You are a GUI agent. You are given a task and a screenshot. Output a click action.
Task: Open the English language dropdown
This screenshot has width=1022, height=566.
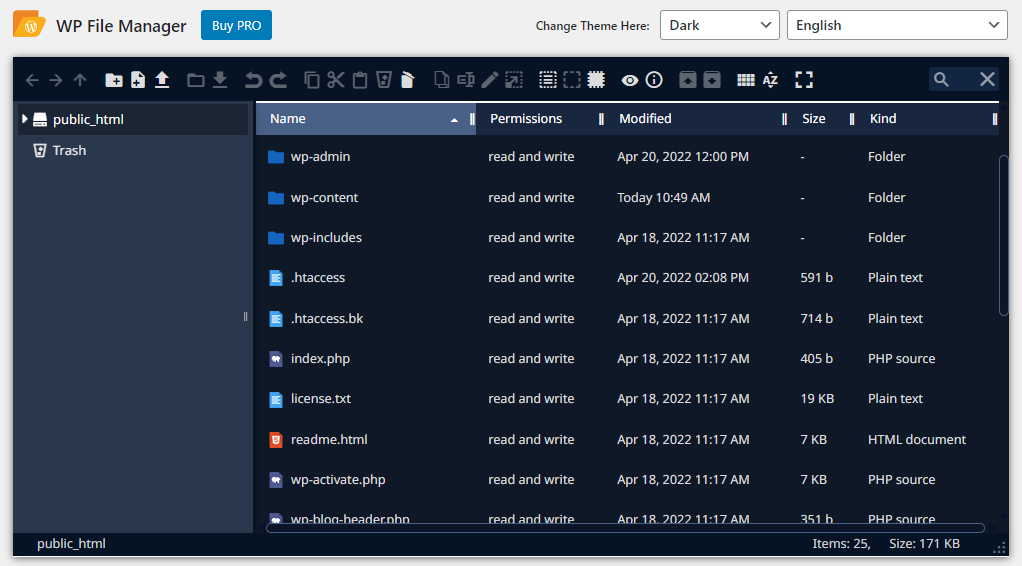896,26
